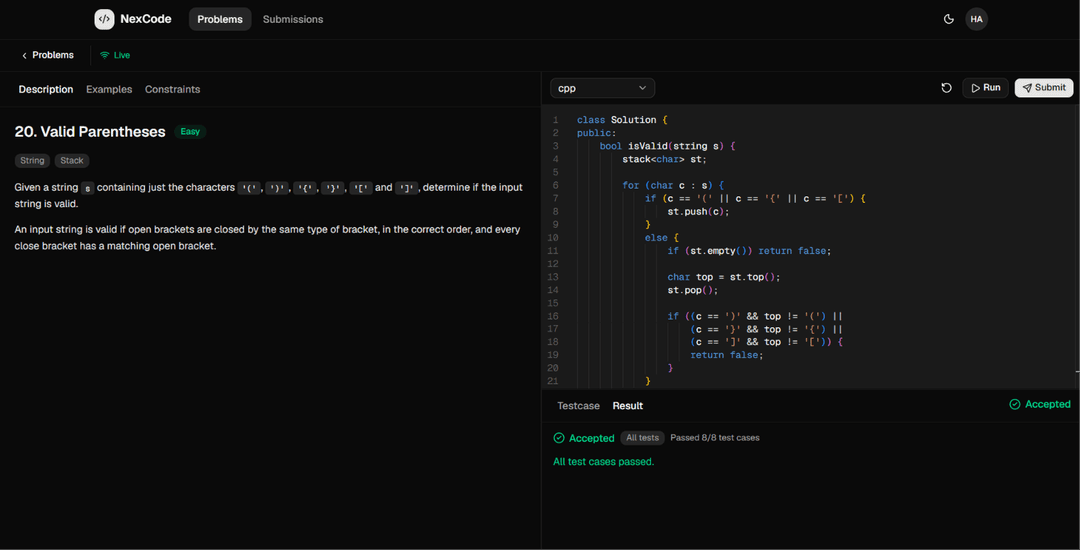Click code line 'return false;' on line 19

pos(727,355)
